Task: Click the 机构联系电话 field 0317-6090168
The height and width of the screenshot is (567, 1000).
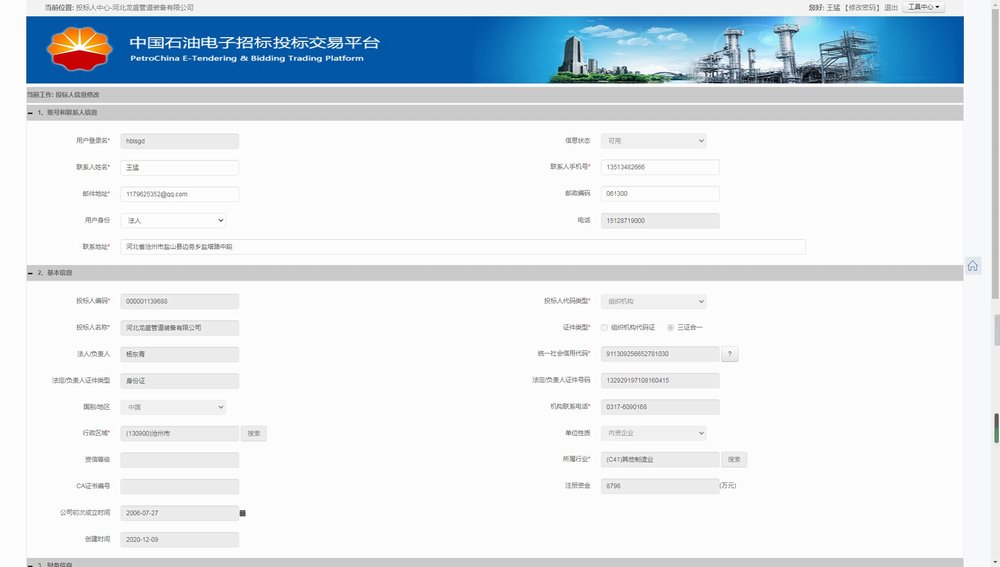Action: 660,407
